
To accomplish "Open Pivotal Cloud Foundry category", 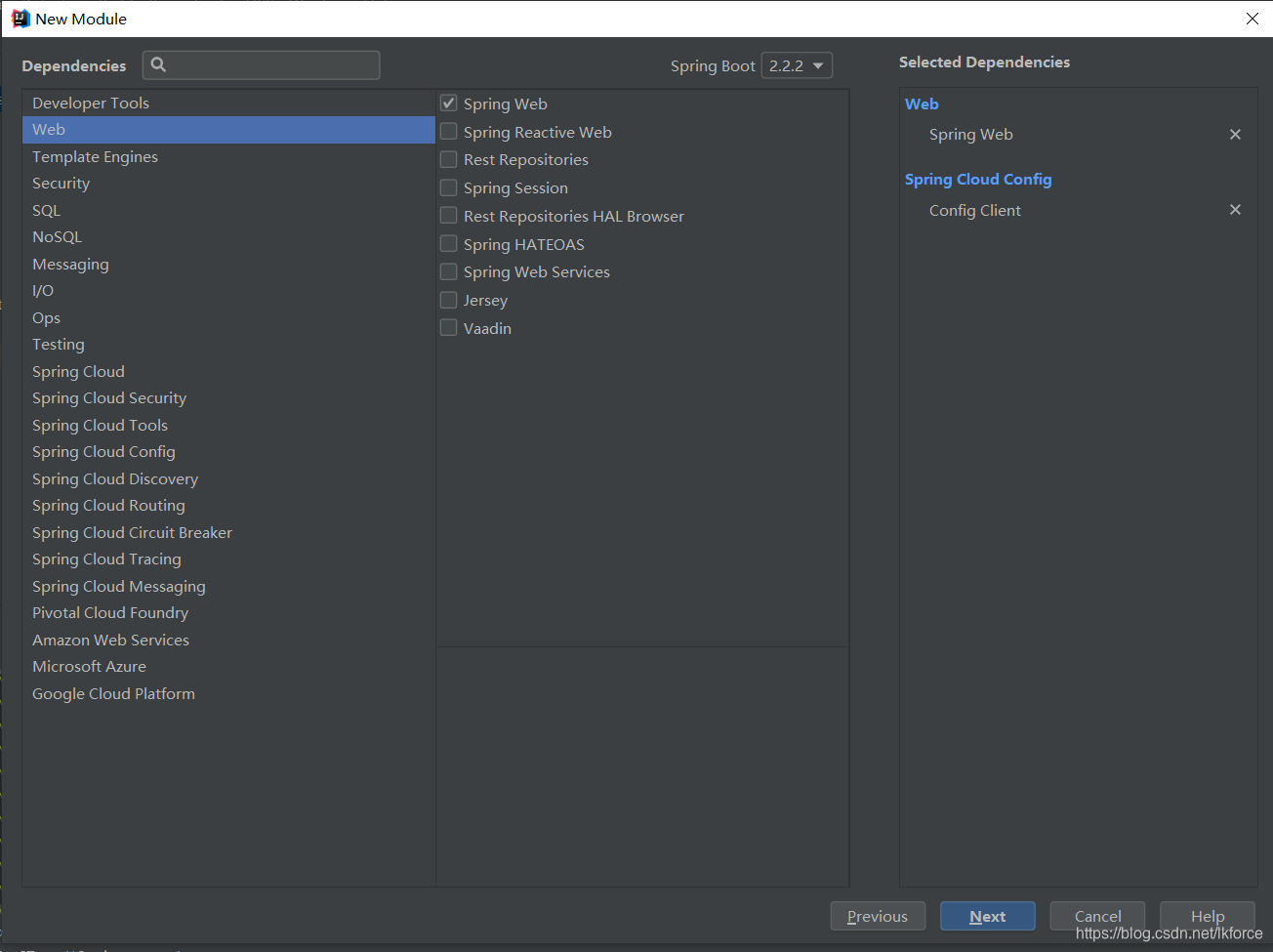I will click(228, 613).
